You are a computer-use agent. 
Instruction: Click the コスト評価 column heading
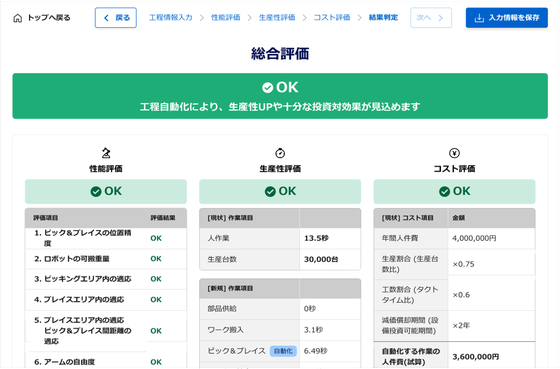point(454,169)
